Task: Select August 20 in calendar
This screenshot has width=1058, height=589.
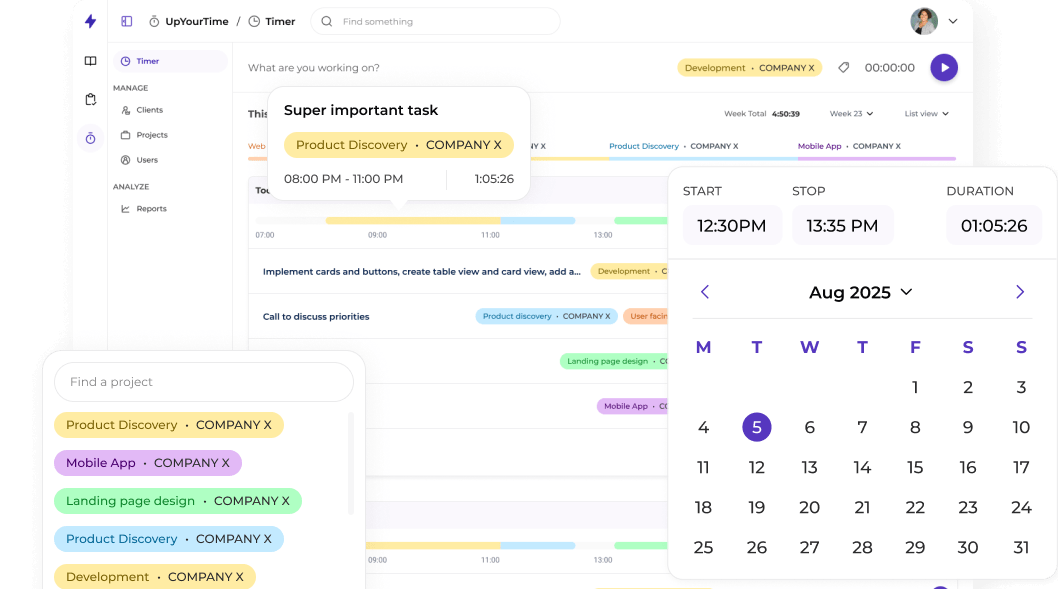Action: click(809, 507)
